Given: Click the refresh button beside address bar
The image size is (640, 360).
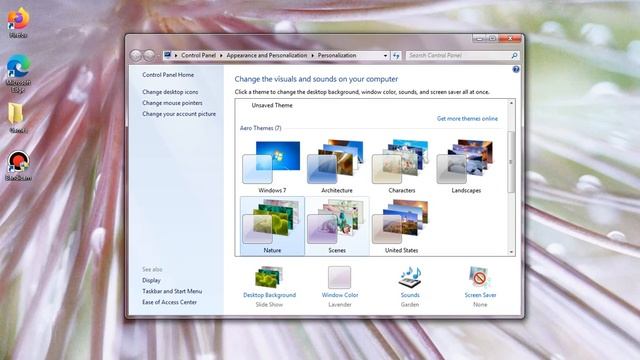Looking at the screenshot, I should [396, 56].
